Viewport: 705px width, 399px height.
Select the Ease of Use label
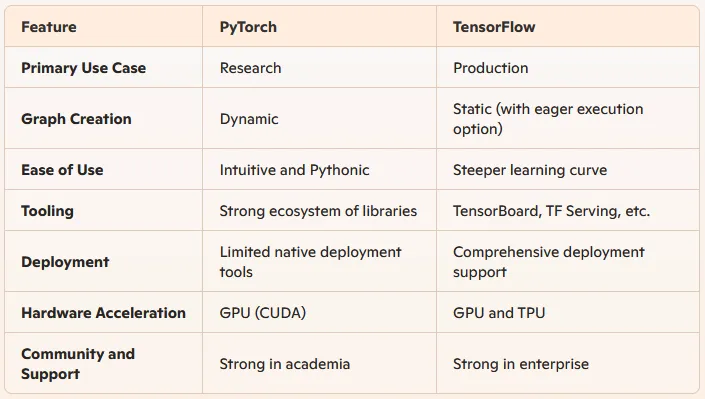62,170
